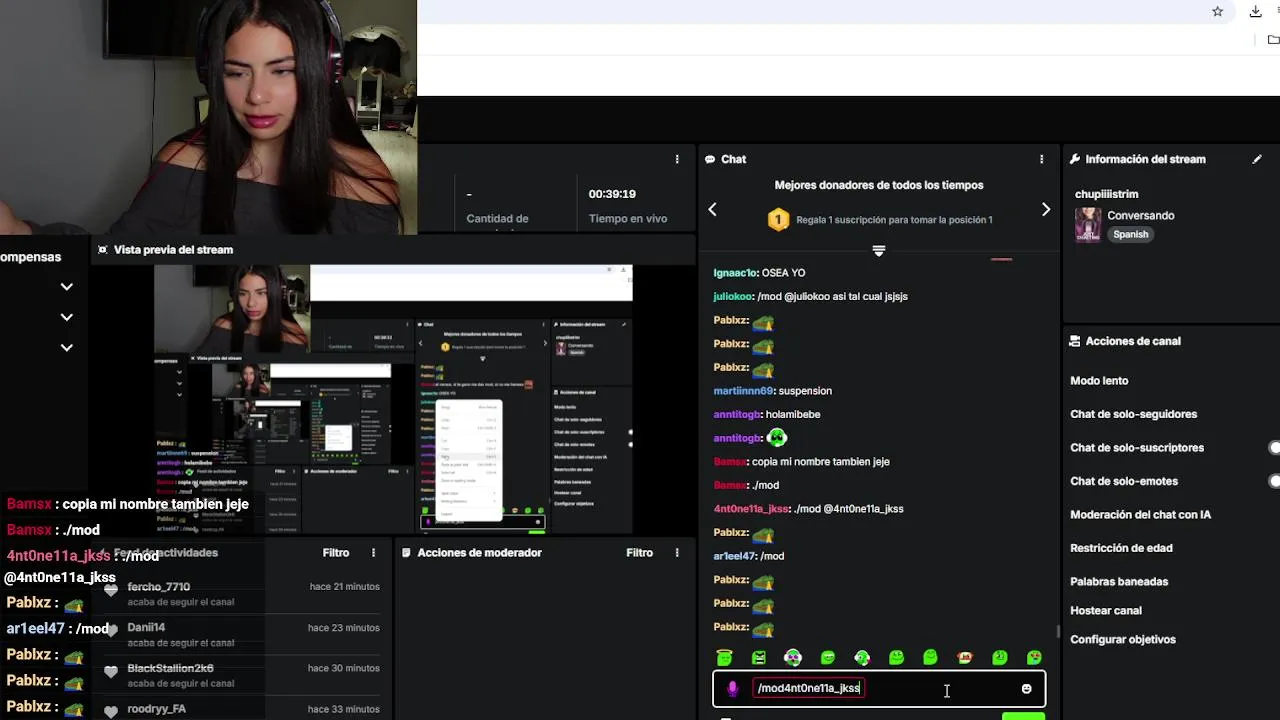Bookmark the page with the browser star icon
The height and width of the screenshot is (720, 1280).
pyautogui.click(x=1217, y=11)
